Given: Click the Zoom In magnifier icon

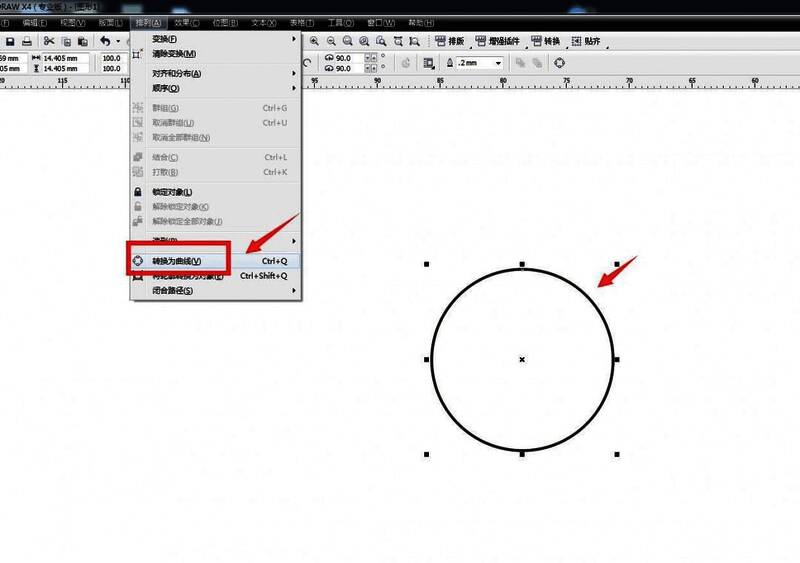Looking at the screenshot, I should point(314,41).
